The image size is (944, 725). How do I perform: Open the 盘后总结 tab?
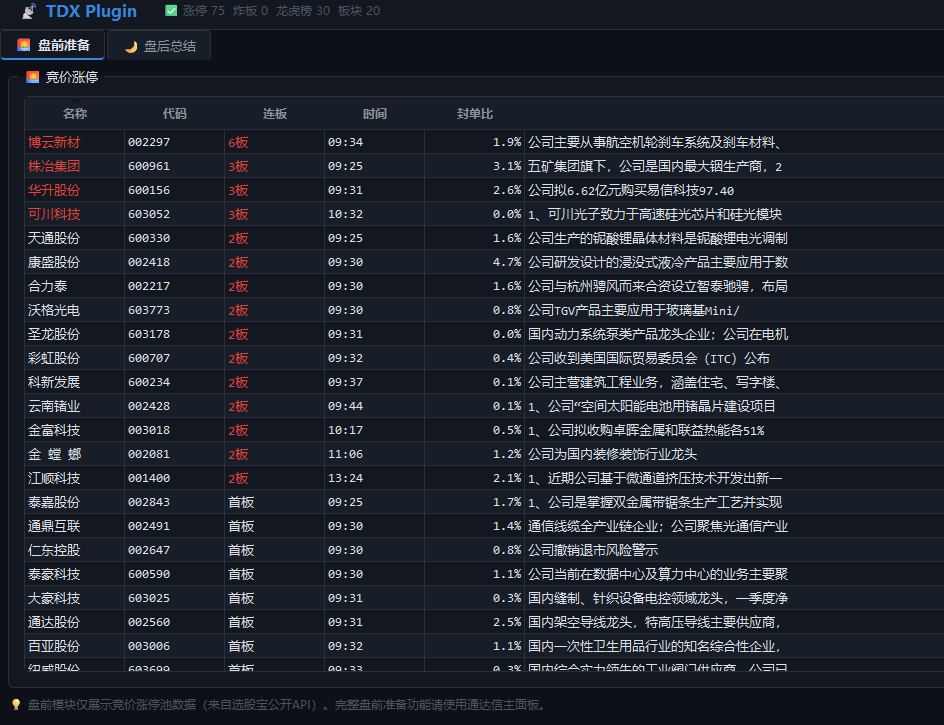[160, 46]
